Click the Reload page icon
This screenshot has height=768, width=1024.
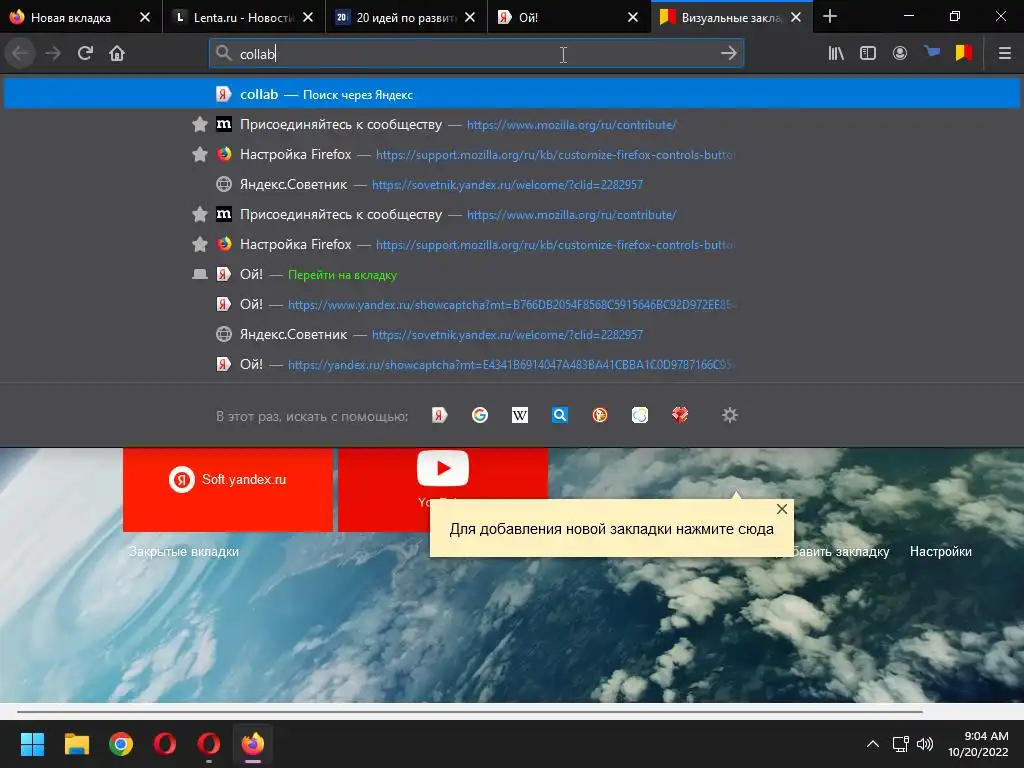pos(85,53)
